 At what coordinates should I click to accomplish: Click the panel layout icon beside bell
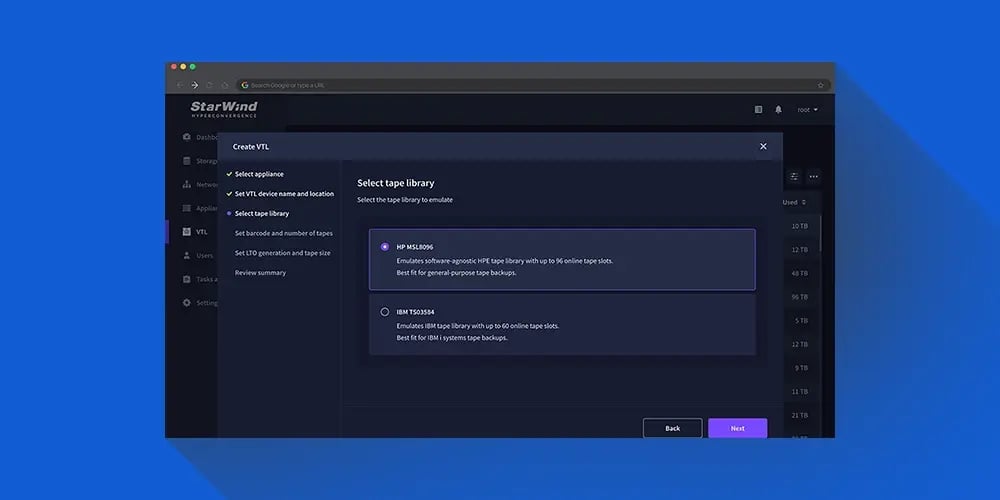coord(758,110)
